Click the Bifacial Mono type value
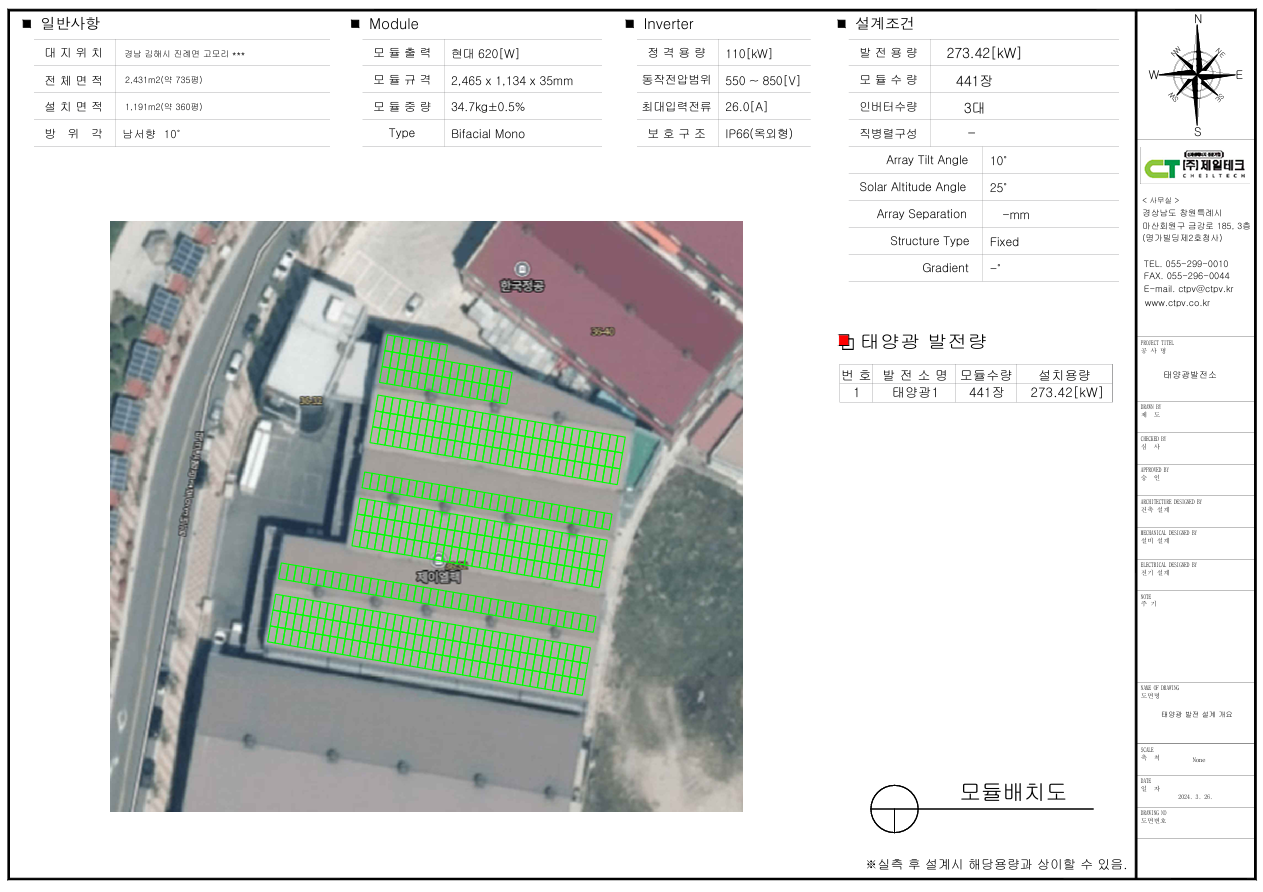Image resolution: width=1263 pixels, height=892 pixels. click(x=488, y=134)
